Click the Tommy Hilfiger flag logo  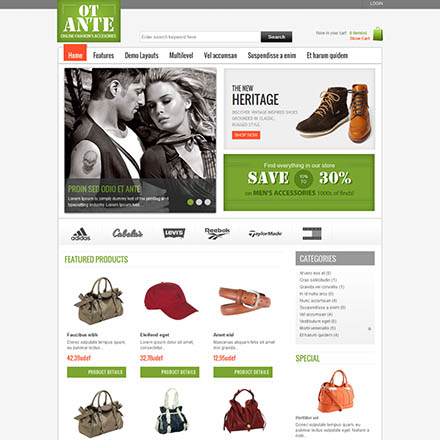point(312,233)
